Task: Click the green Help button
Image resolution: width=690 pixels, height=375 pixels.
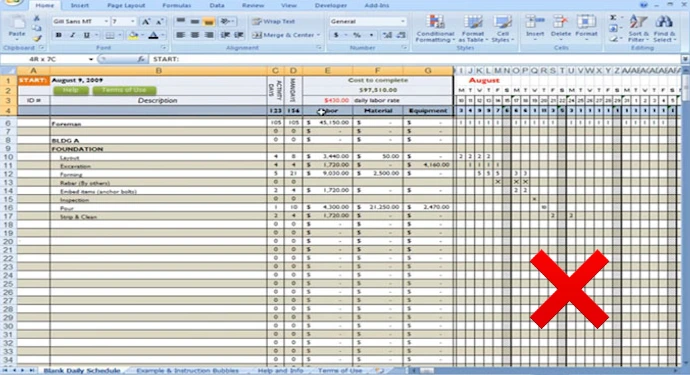Action: pyautogui.click(x=71, y=90)
